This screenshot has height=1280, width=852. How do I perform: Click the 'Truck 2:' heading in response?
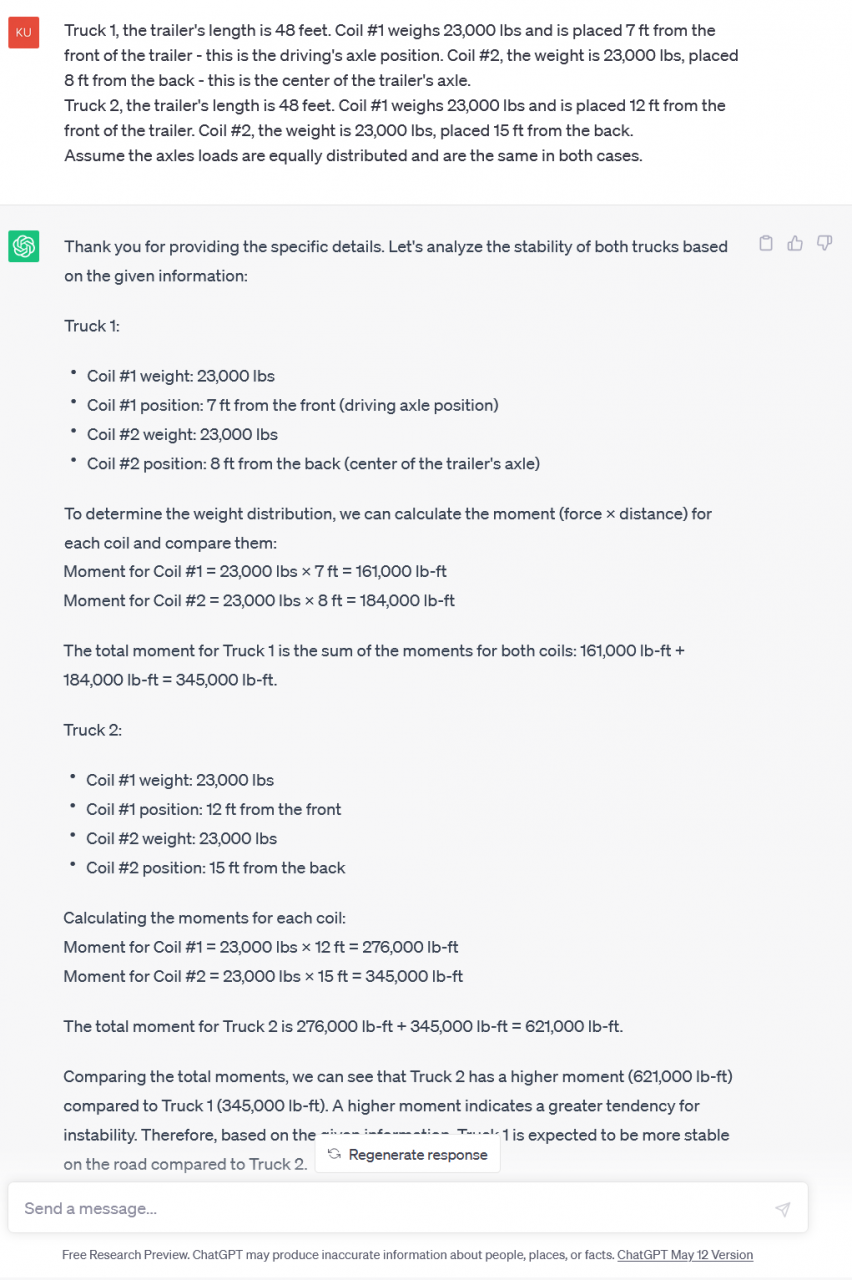pyautogui.click(x=93, y=730)
